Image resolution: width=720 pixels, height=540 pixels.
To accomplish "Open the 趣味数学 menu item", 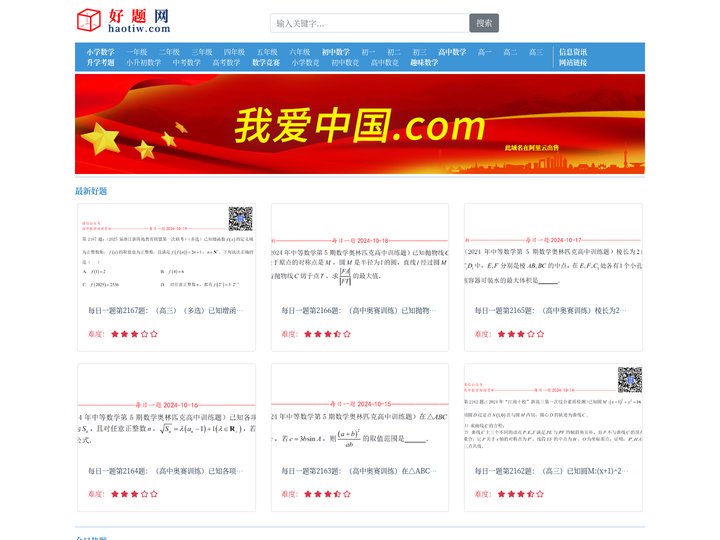I will (424, 62).
